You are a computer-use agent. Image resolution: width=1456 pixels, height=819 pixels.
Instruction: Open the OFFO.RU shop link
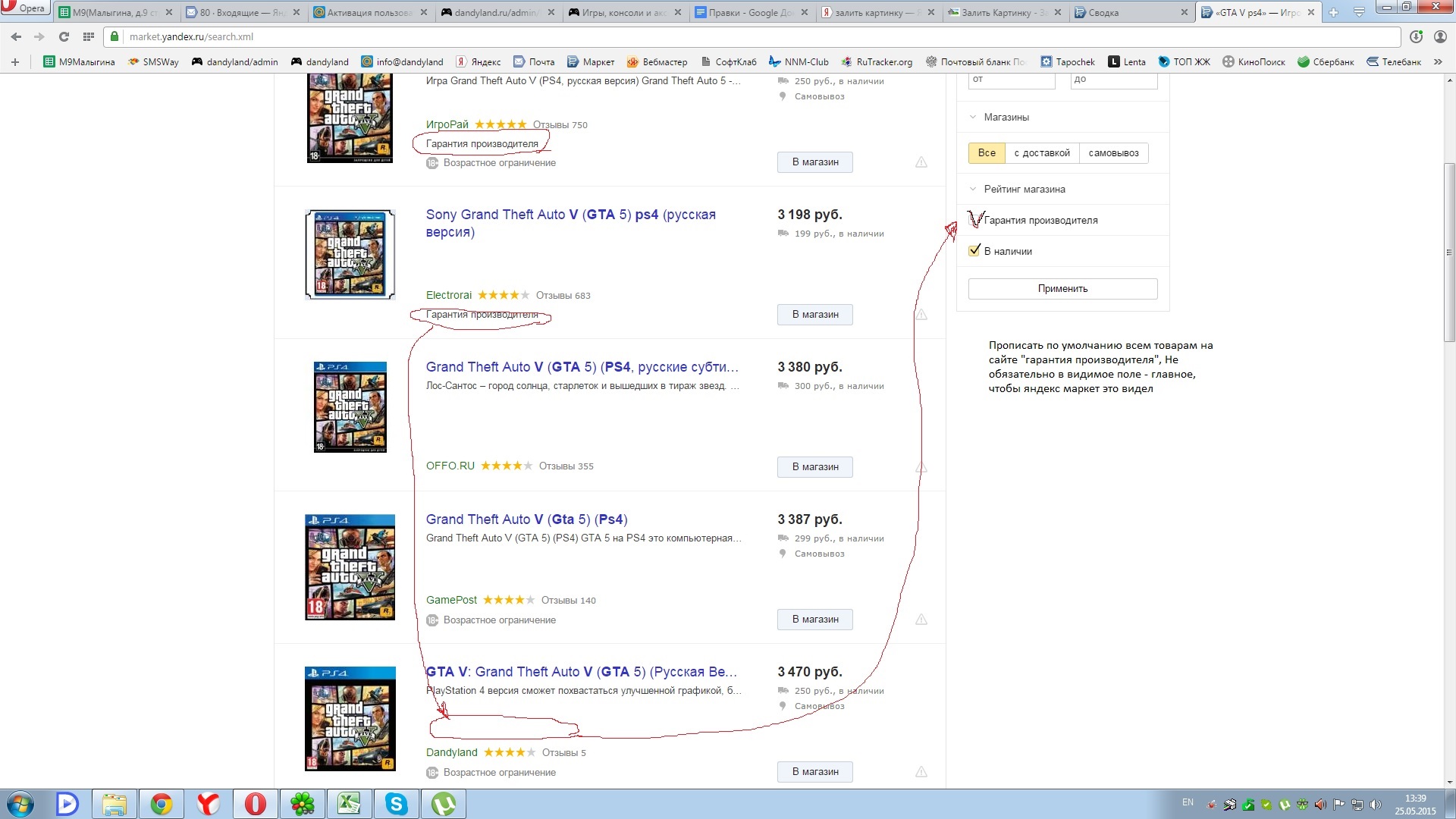click(x=450, y=466)
